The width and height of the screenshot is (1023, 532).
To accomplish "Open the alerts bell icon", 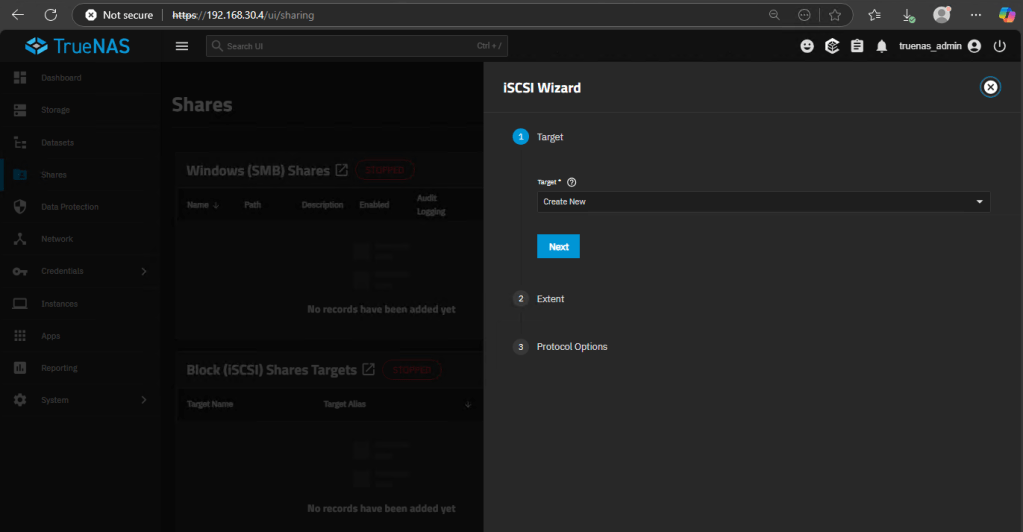I will coord(882,46).
